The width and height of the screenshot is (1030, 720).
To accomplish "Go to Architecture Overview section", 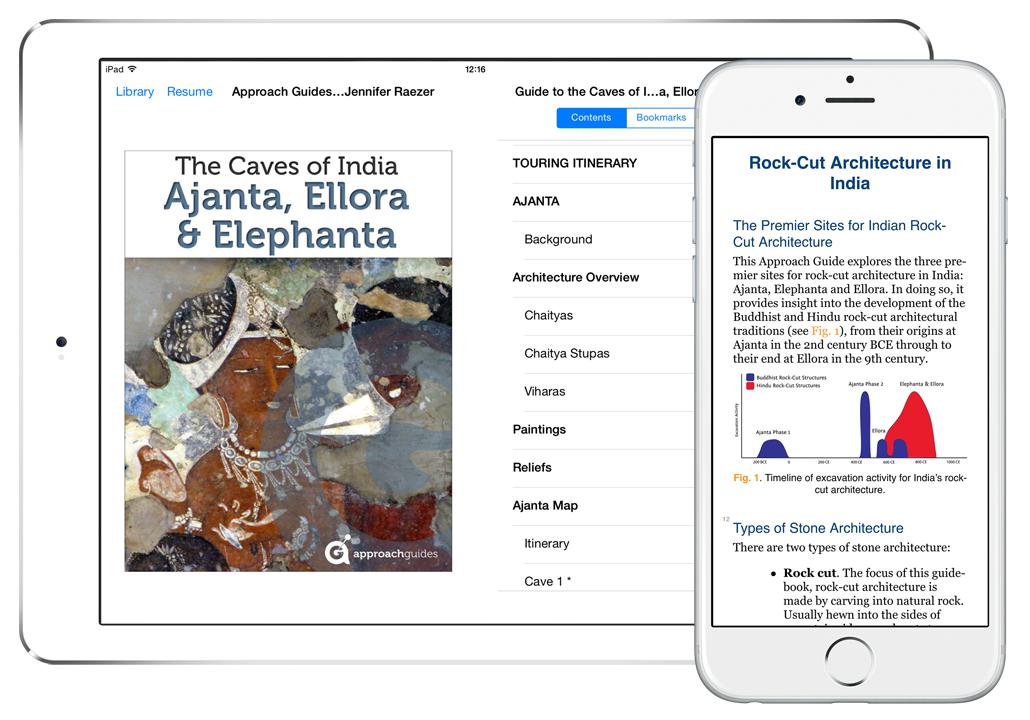I will point(575,277).
